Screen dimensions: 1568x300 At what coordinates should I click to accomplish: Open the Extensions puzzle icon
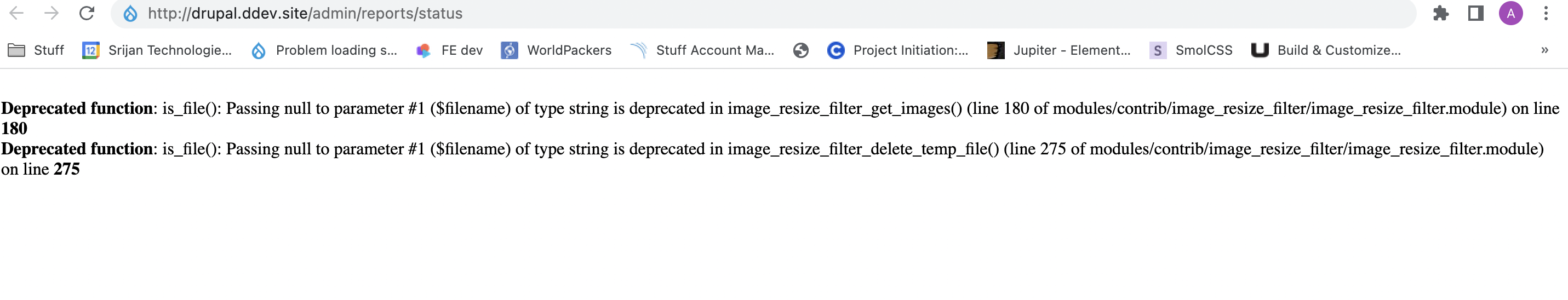(x=1440, y=13)
